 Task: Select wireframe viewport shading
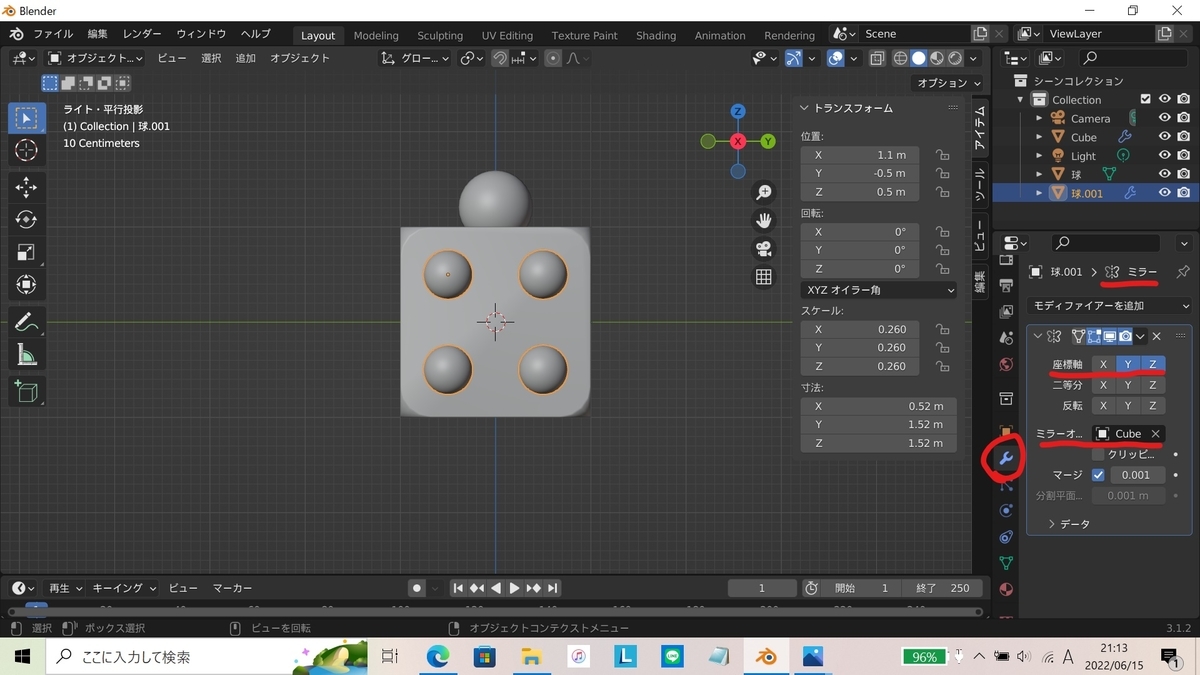point(900,59)
